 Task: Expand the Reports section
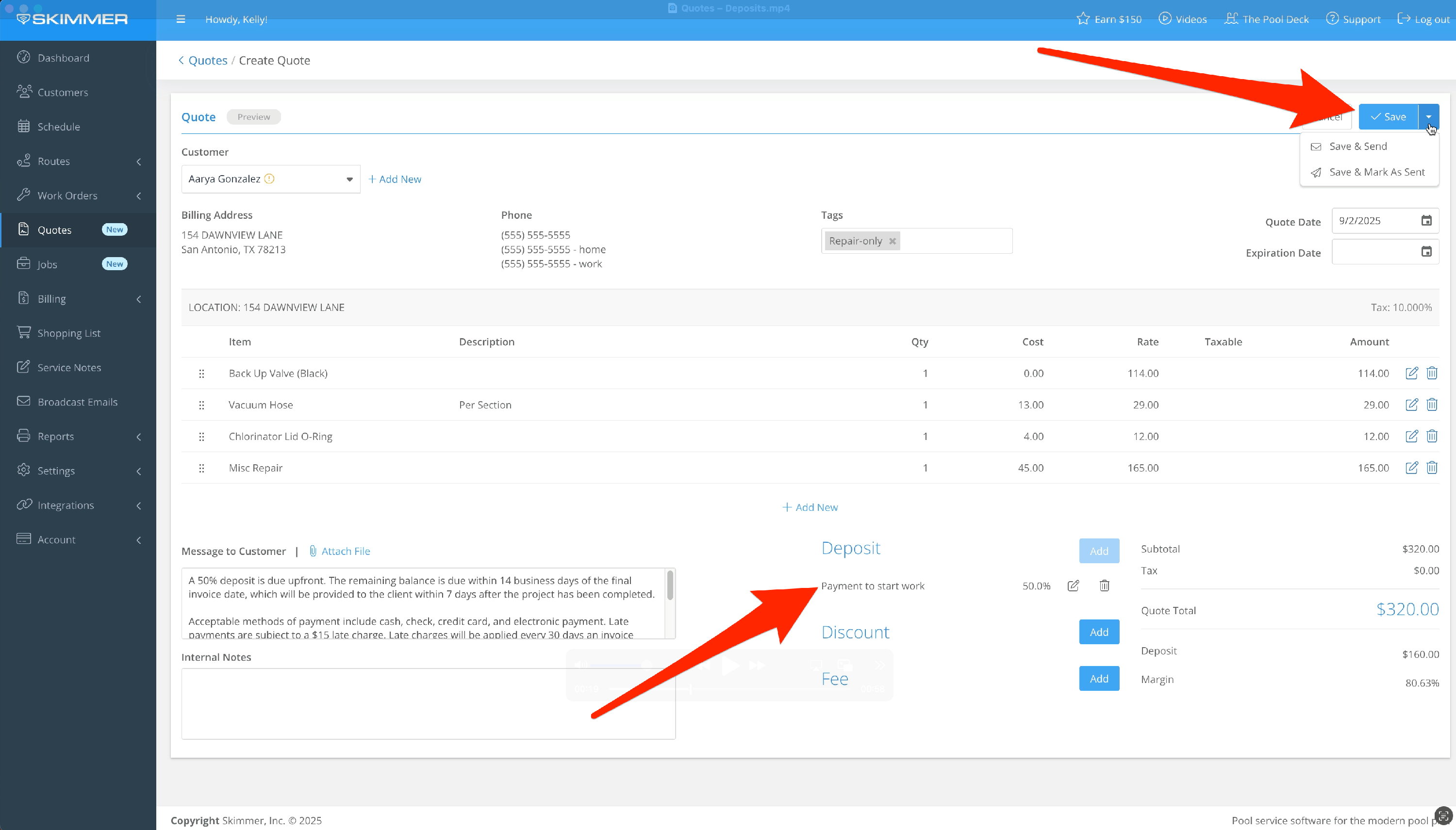(x=78, y=436)
